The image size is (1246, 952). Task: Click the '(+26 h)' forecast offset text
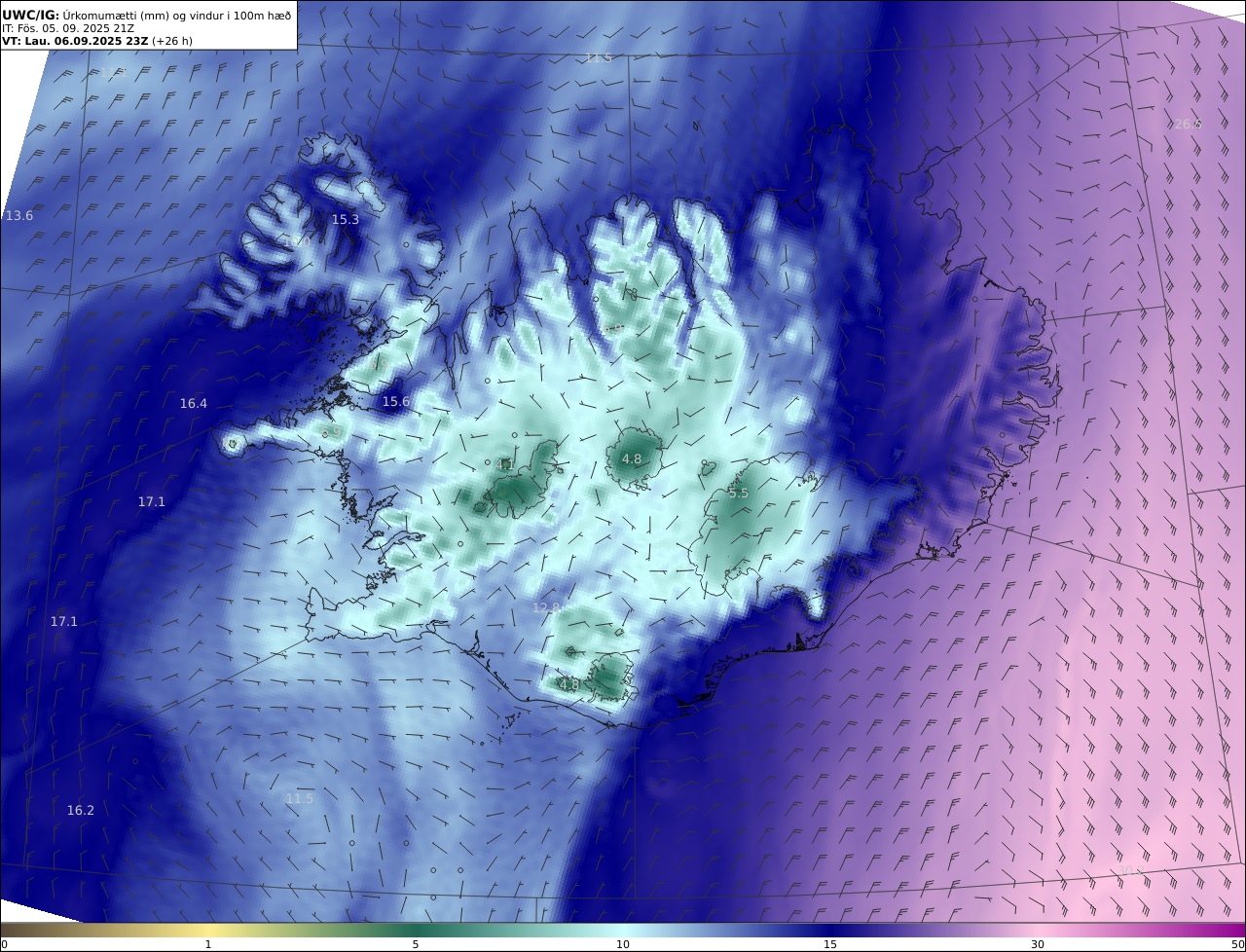[172, 41]
